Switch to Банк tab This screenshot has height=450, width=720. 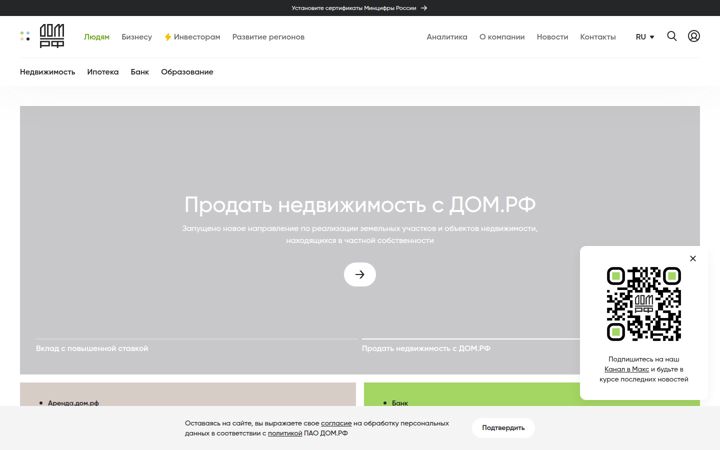click(x=140, y=72)
